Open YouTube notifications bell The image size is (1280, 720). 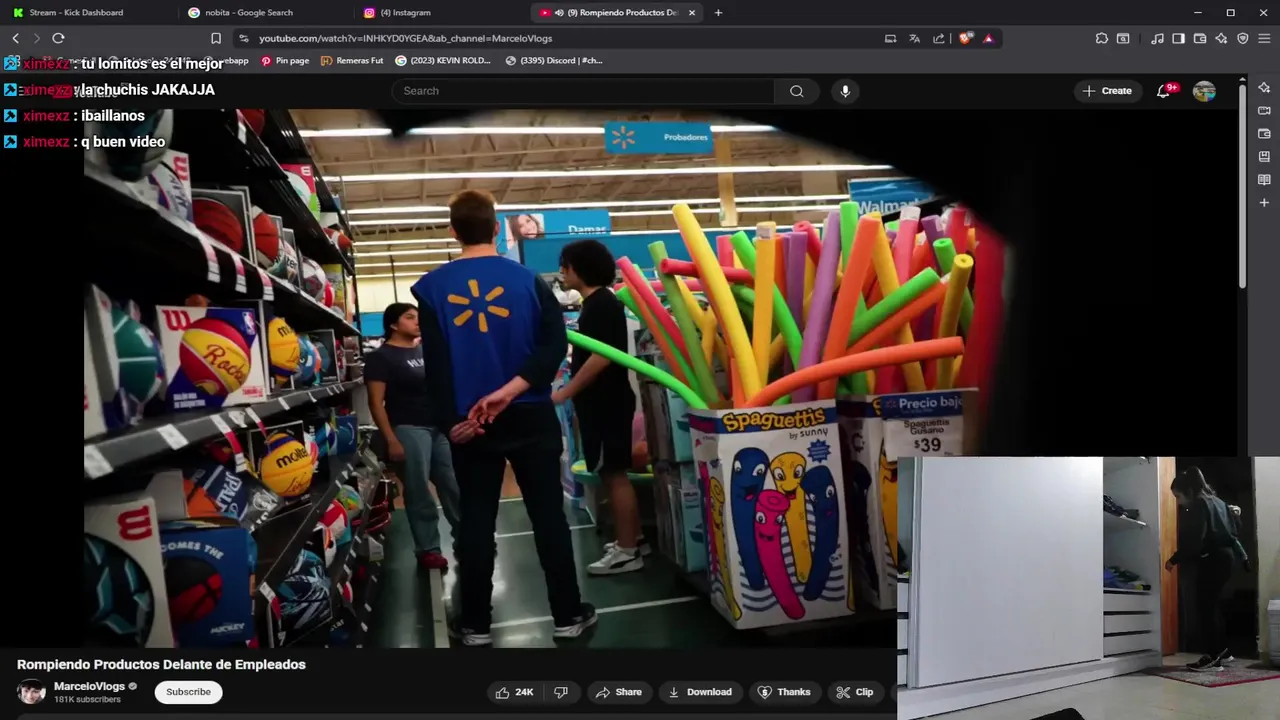click(1163, 91)
